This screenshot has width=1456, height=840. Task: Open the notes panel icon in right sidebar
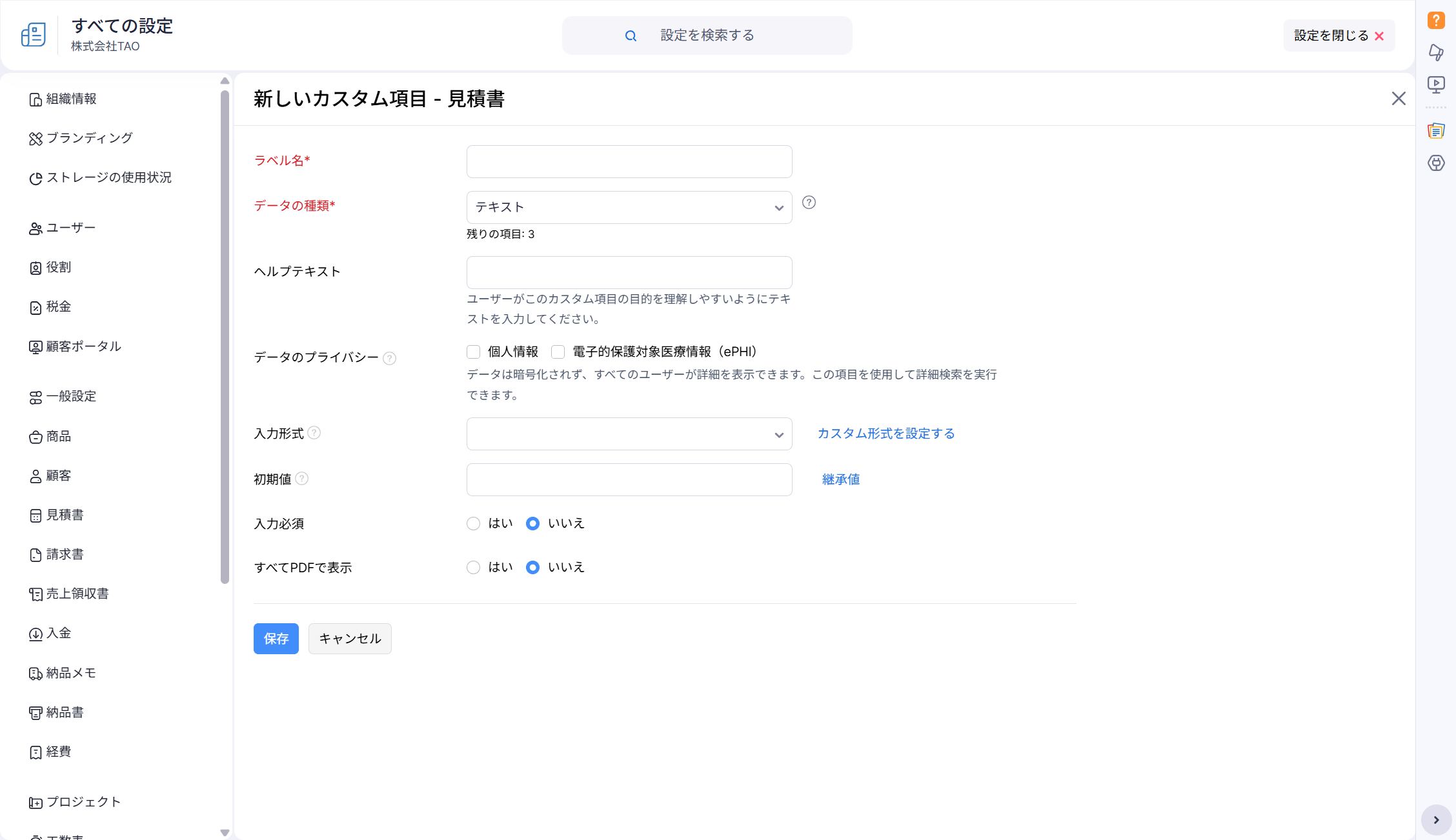click(x=1436, y=131)
